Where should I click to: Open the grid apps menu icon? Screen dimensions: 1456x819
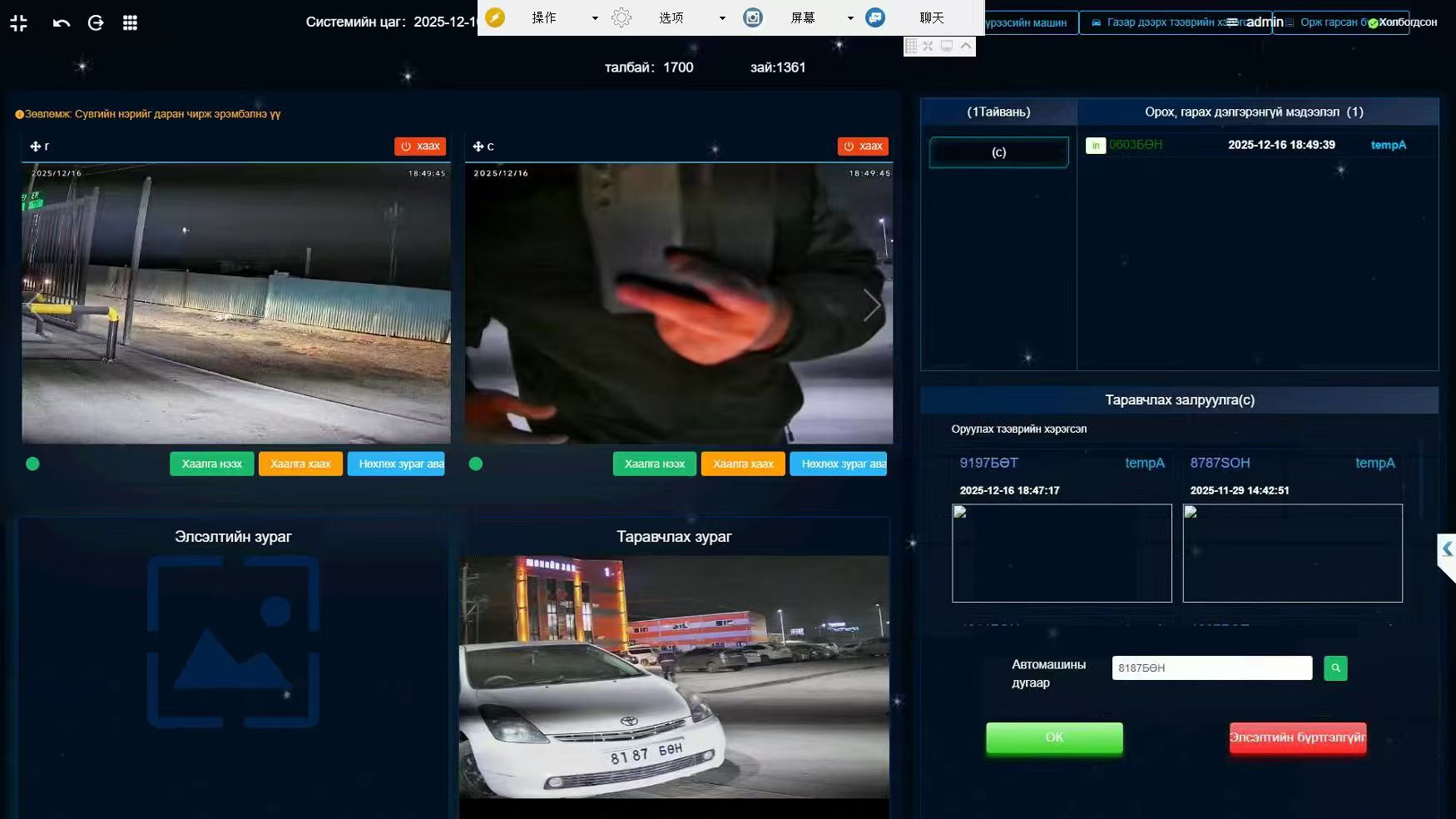click(x=130, y=23)
